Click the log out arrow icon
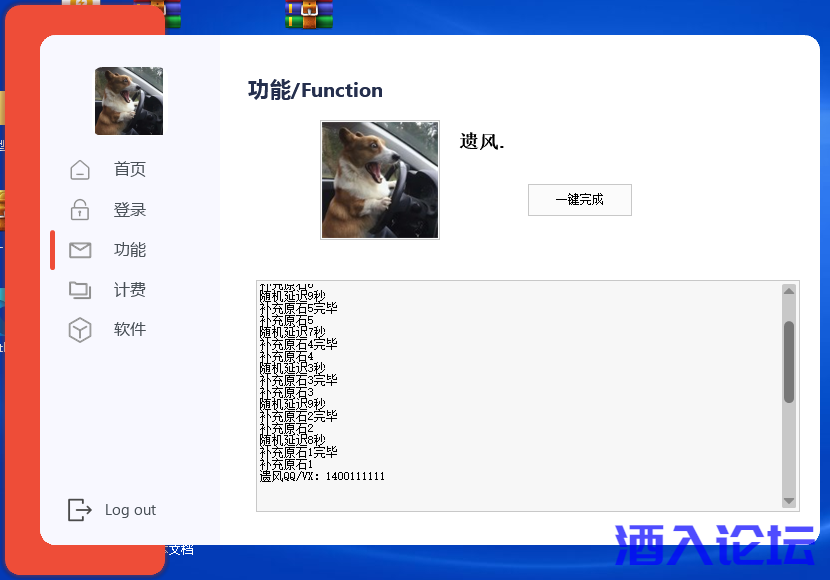Screen dimensions: 830x580 tap(79, 510)
